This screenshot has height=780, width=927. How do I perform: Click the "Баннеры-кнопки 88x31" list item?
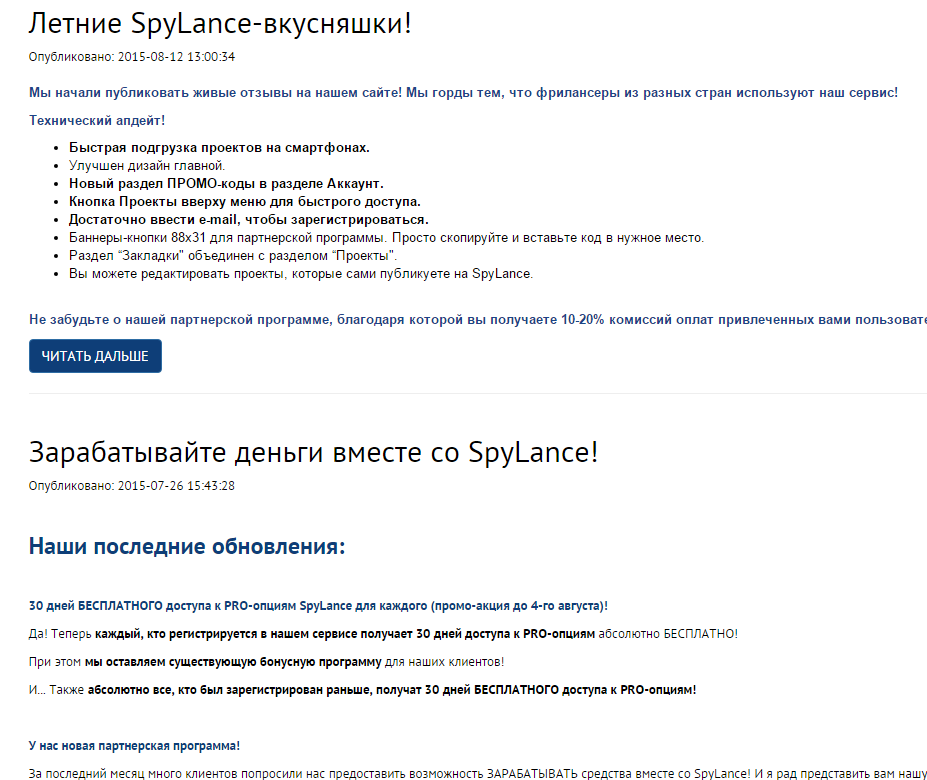tap(386, 237)
